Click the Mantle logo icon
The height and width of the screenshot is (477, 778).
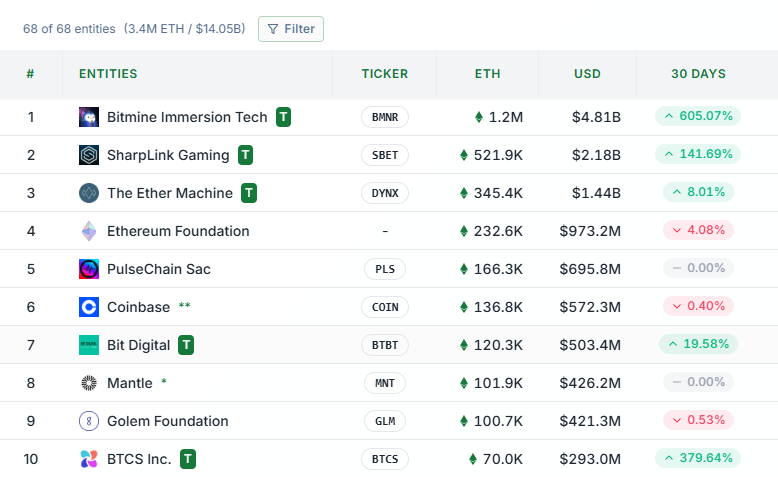pyautogui.click(x=89, y=383)
